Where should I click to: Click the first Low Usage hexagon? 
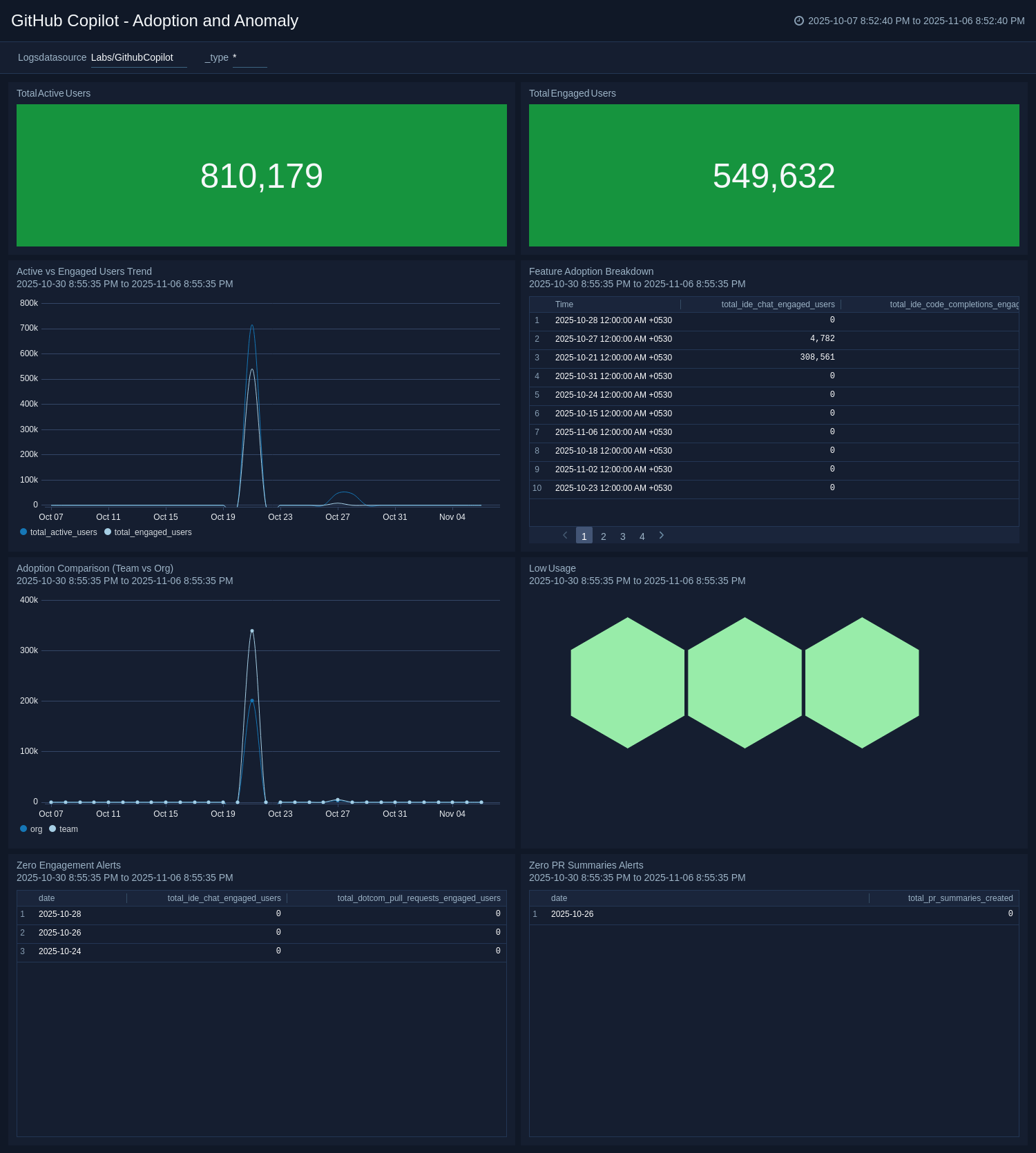pyautogui.click(x=627, y=683)
